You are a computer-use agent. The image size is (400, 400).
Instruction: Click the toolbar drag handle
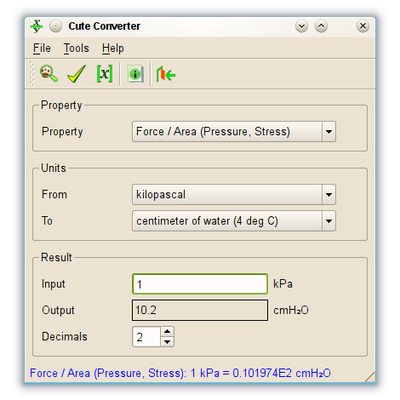tap(32, 74)
